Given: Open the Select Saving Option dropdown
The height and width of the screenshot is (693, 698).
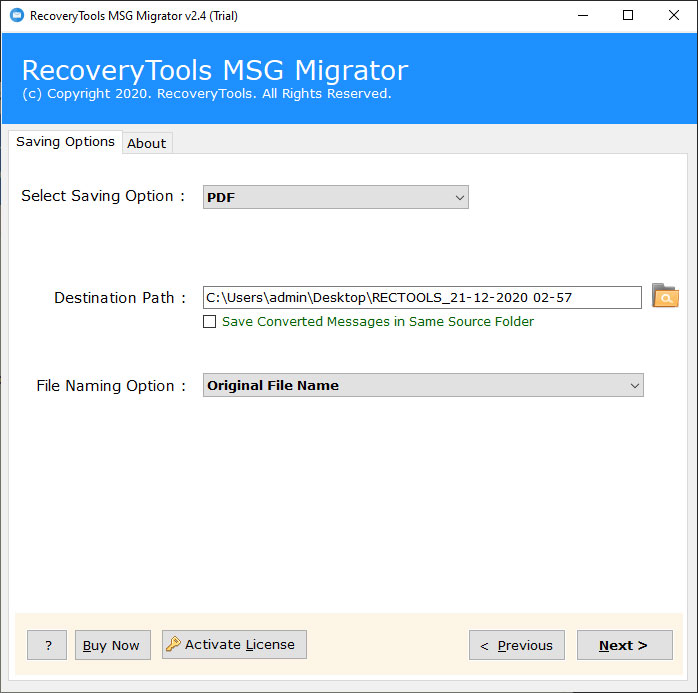Looking at the screenshot, I should [336, 197].
